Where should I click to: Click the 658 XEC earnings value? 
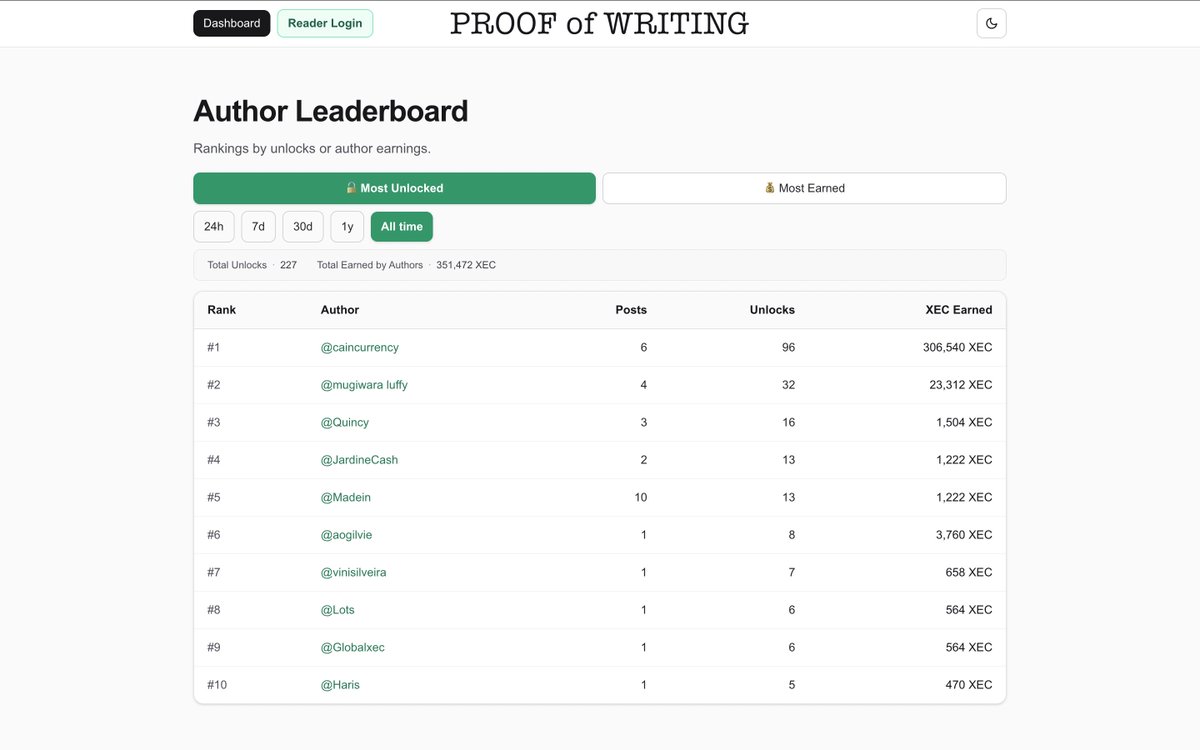point(969,572)
